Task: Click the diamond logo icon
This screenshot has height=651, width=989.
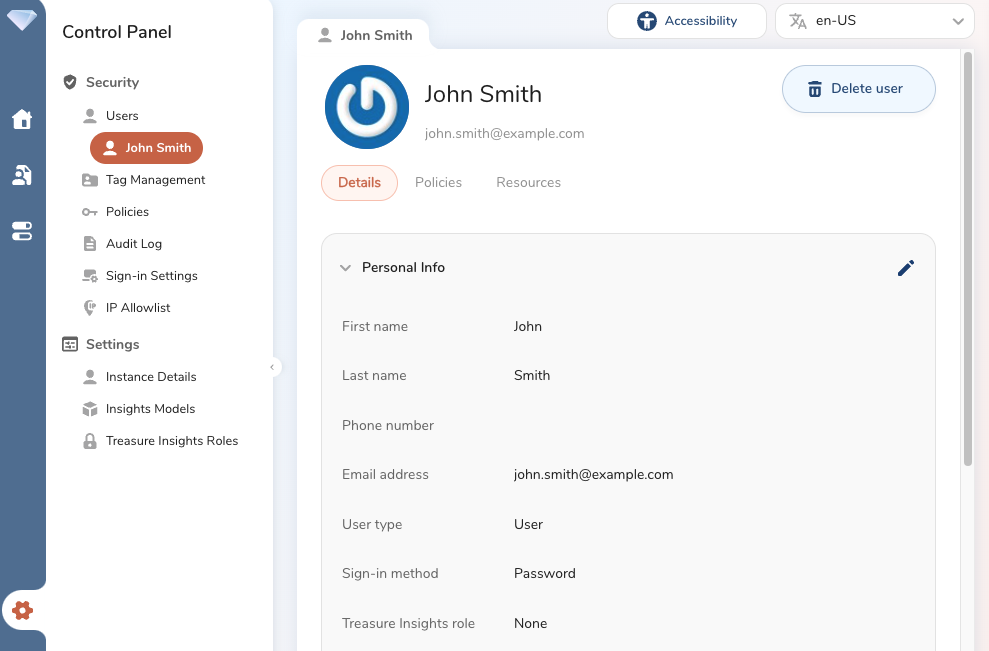Action: click(22, 19)
